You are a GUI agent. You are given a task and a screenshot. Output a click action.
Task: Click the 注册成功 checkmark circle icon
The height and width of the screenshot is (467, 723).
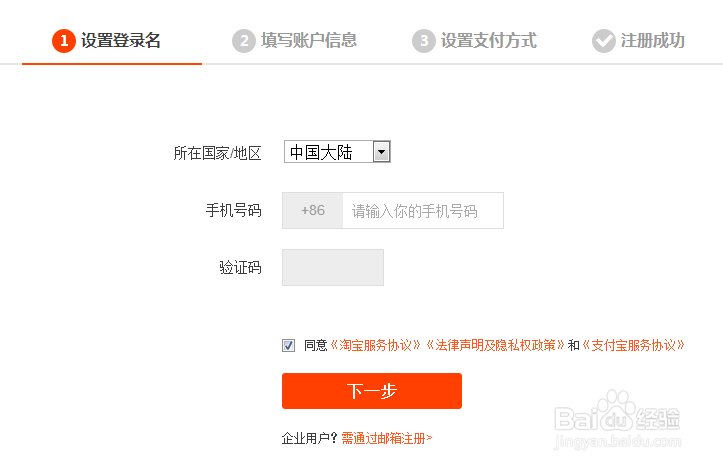pos(603,41)
